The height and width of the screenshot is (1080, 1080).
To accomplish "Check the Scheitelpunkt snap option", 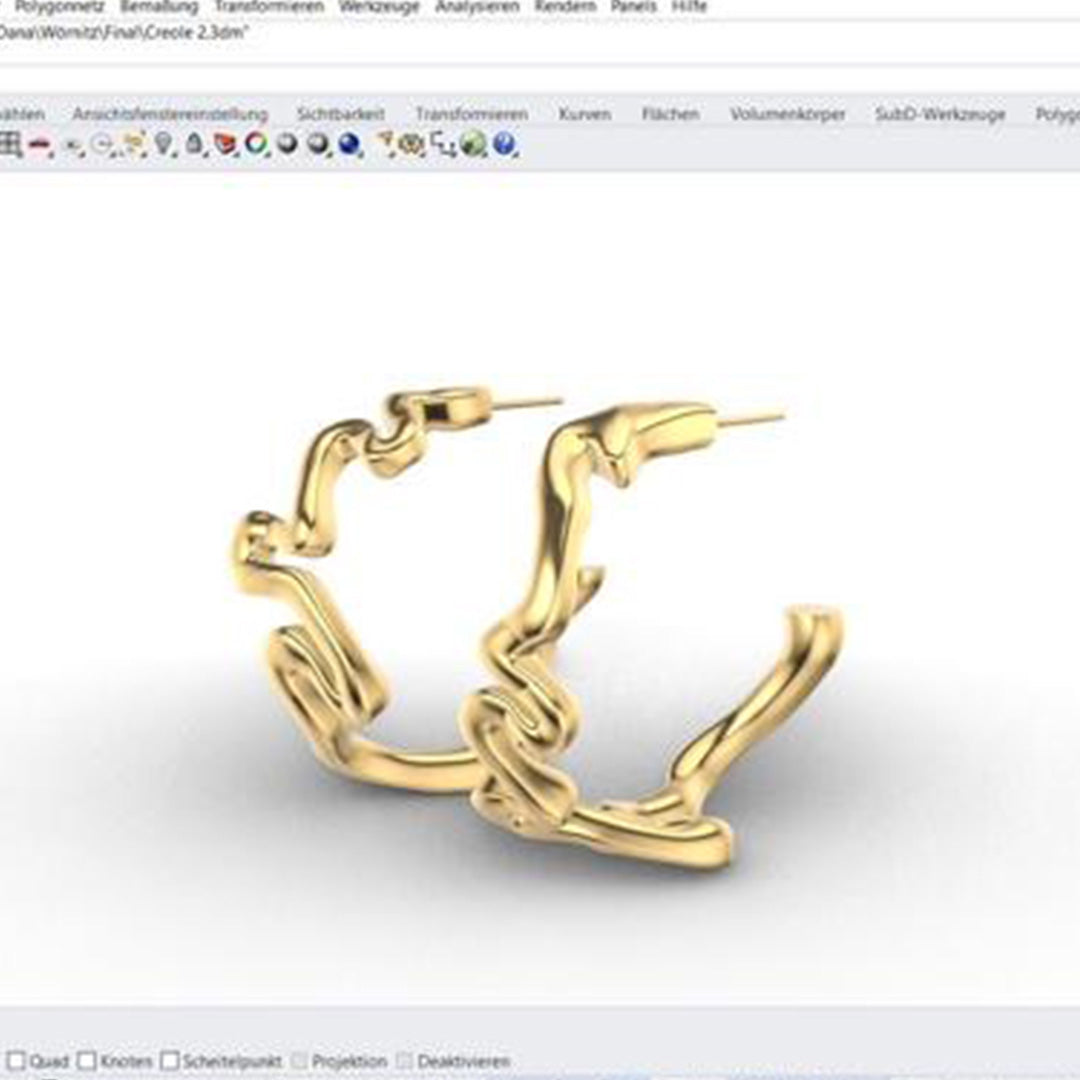I will coord(170,1061).
